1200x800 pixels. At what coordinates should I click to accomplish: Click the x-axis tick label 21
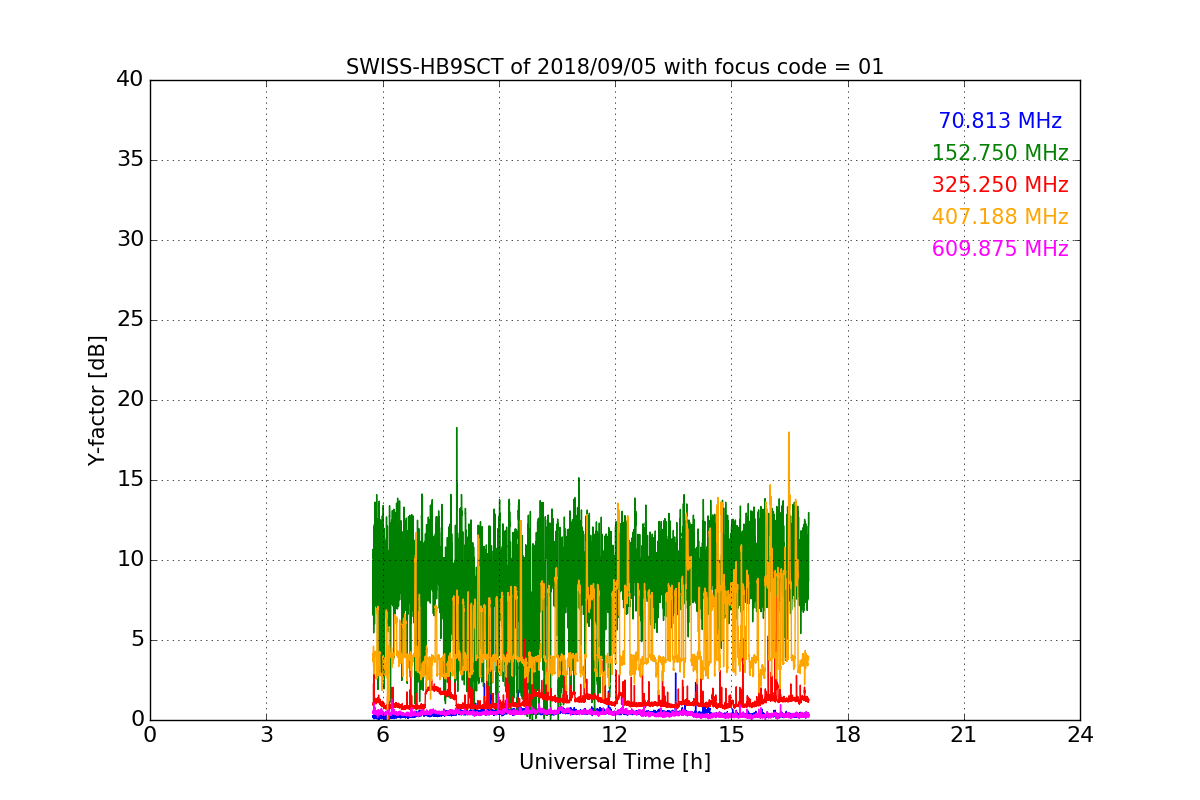pos(964,735)
